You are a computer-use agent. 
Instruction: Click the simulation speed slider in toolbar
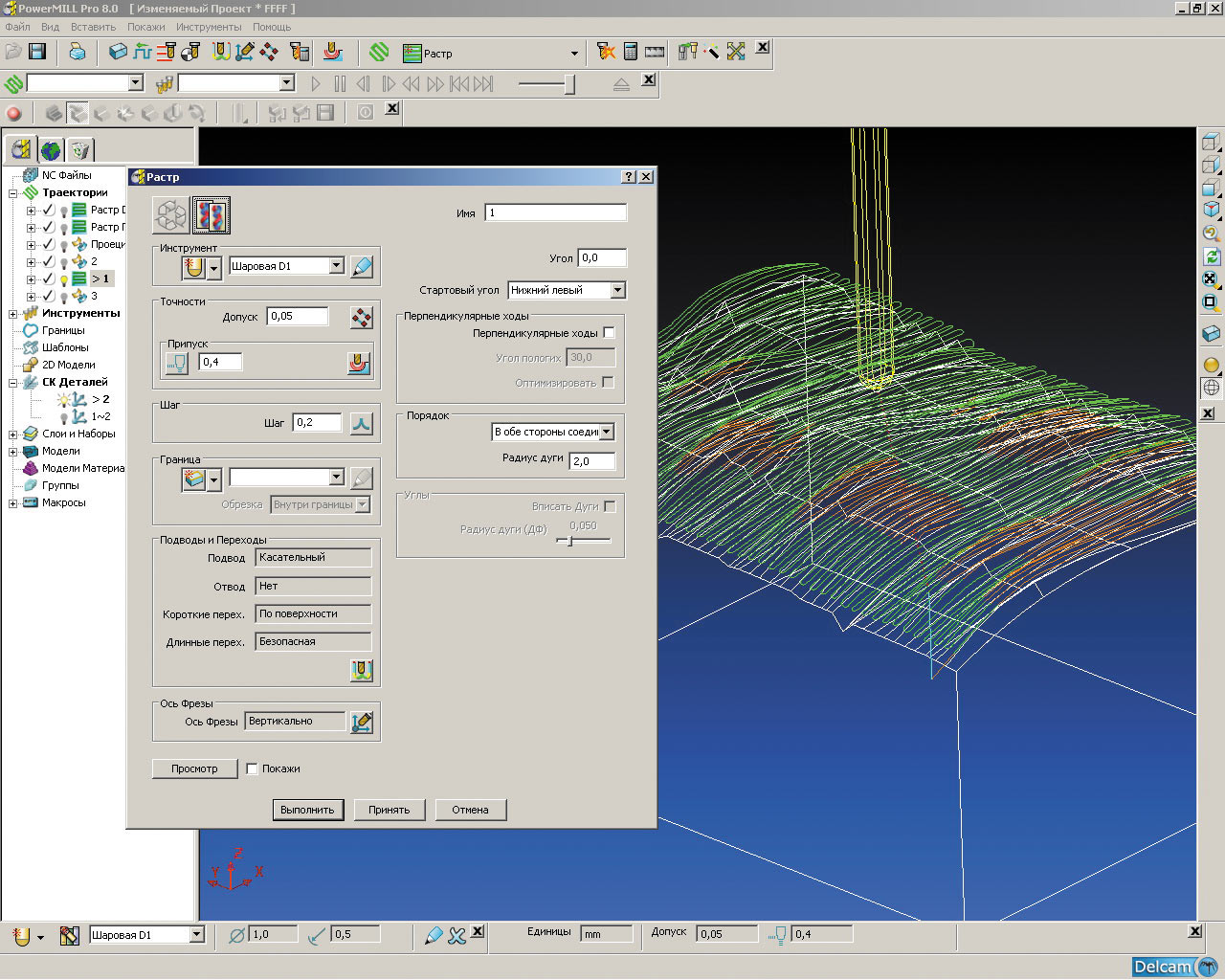click(568, 84)
